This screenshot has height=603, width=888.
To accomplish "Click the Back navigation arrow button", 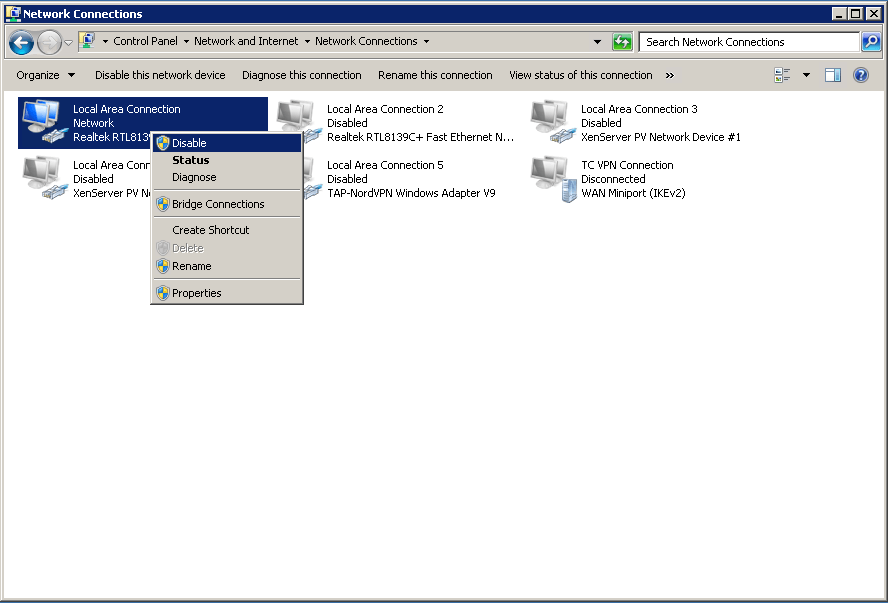I will (x=21, y=42).
